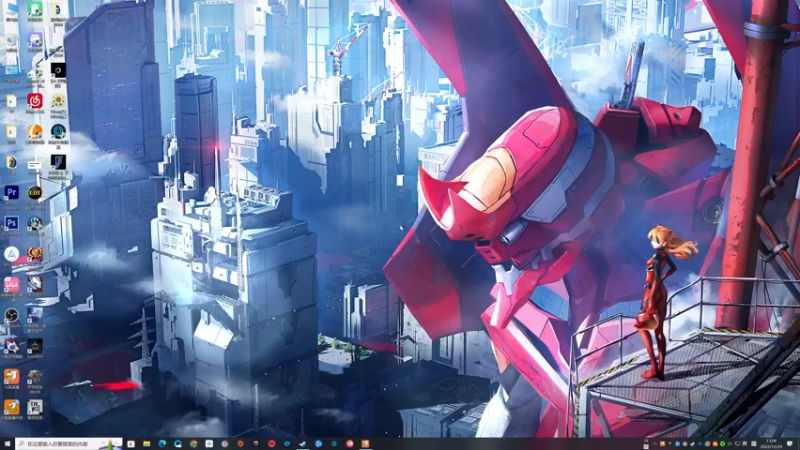The image size is (800, 450).
Task: Select the bottom-left orange bird-logo desktop icon
Action: pos(11,407)
